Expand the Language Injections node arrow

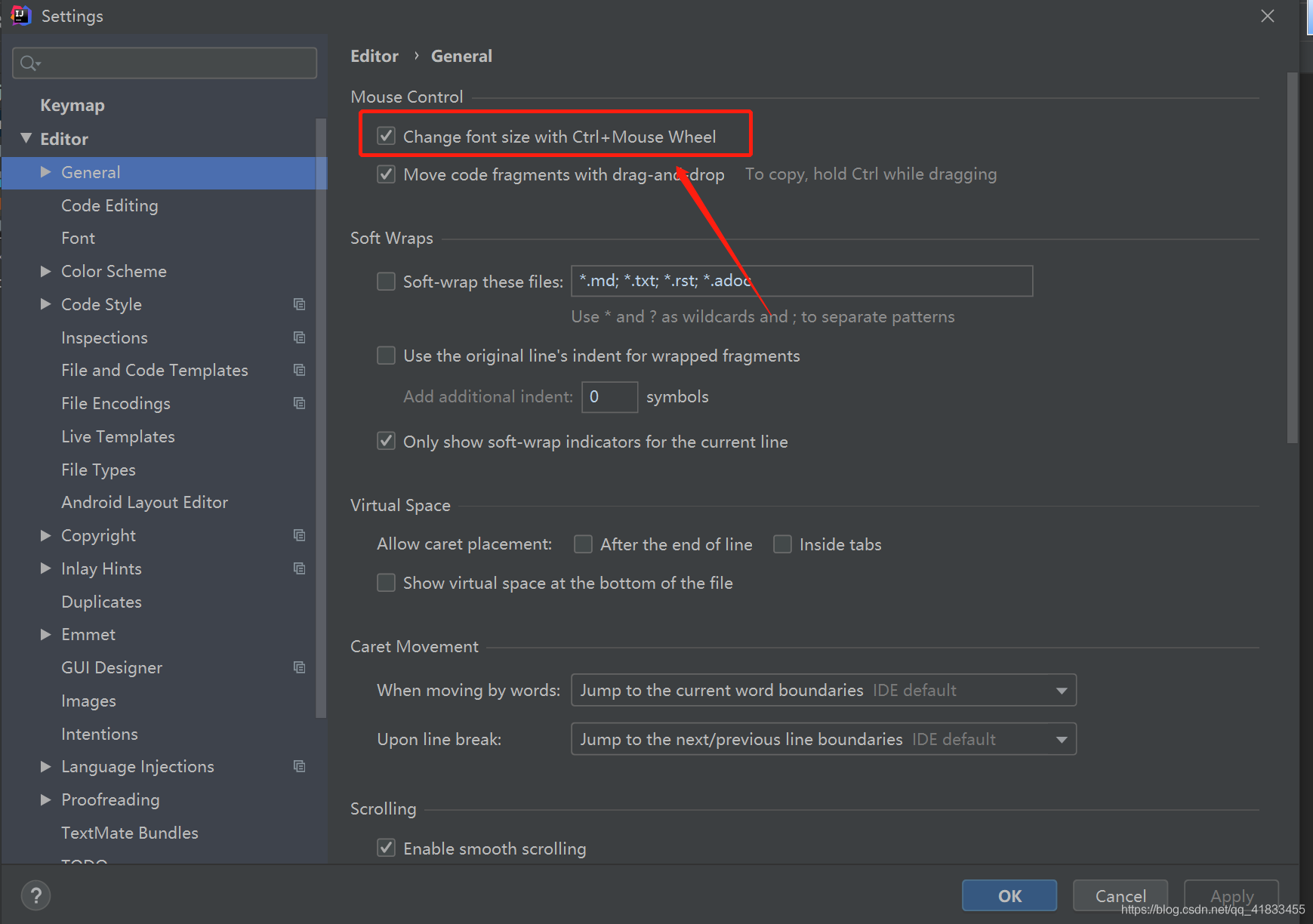[x=45, y=766]
